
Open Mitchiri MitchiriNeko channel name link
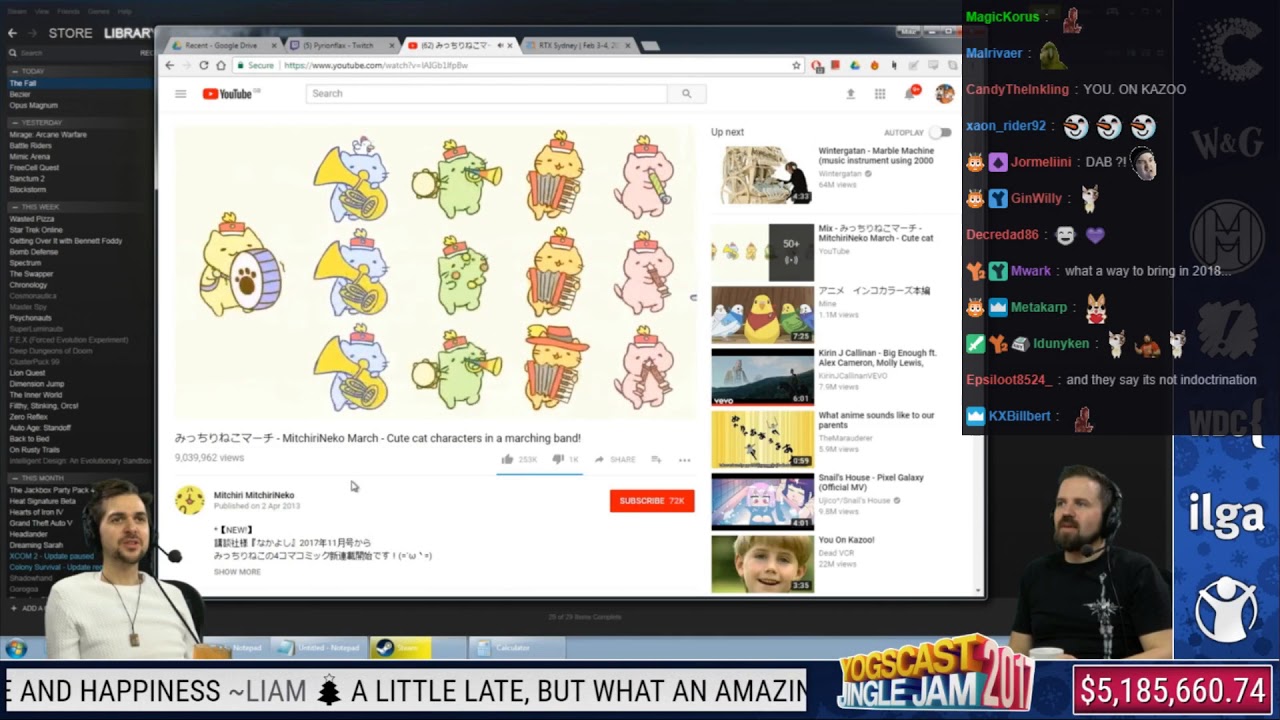254,495
